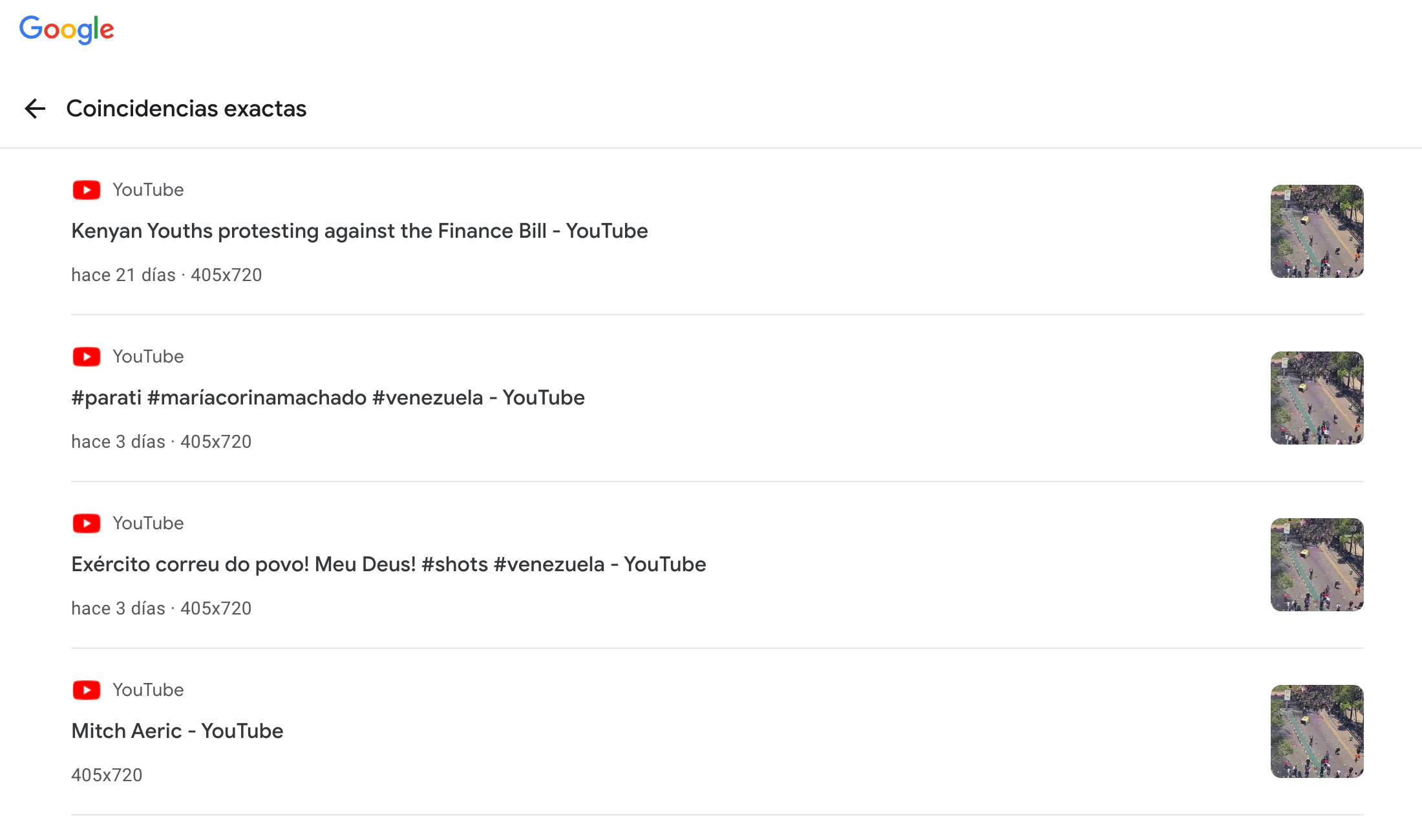The image size is (1422, 840).
Task: Click YouTube icon on Kenyan Youths result
Action: pos(87,190)
